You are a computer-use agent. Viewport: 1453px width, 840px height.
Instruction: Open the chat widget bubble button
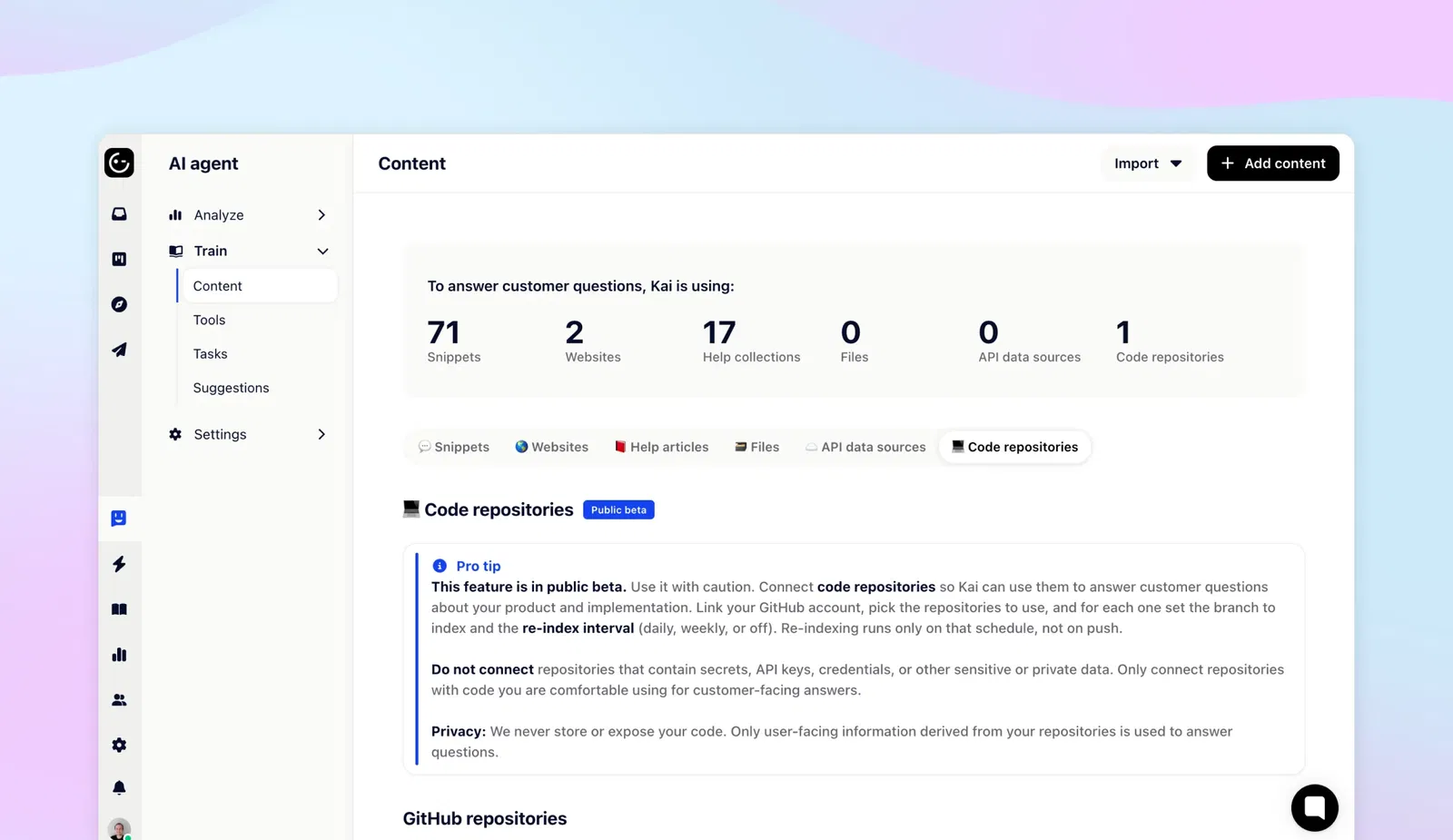click(1314, 807)
